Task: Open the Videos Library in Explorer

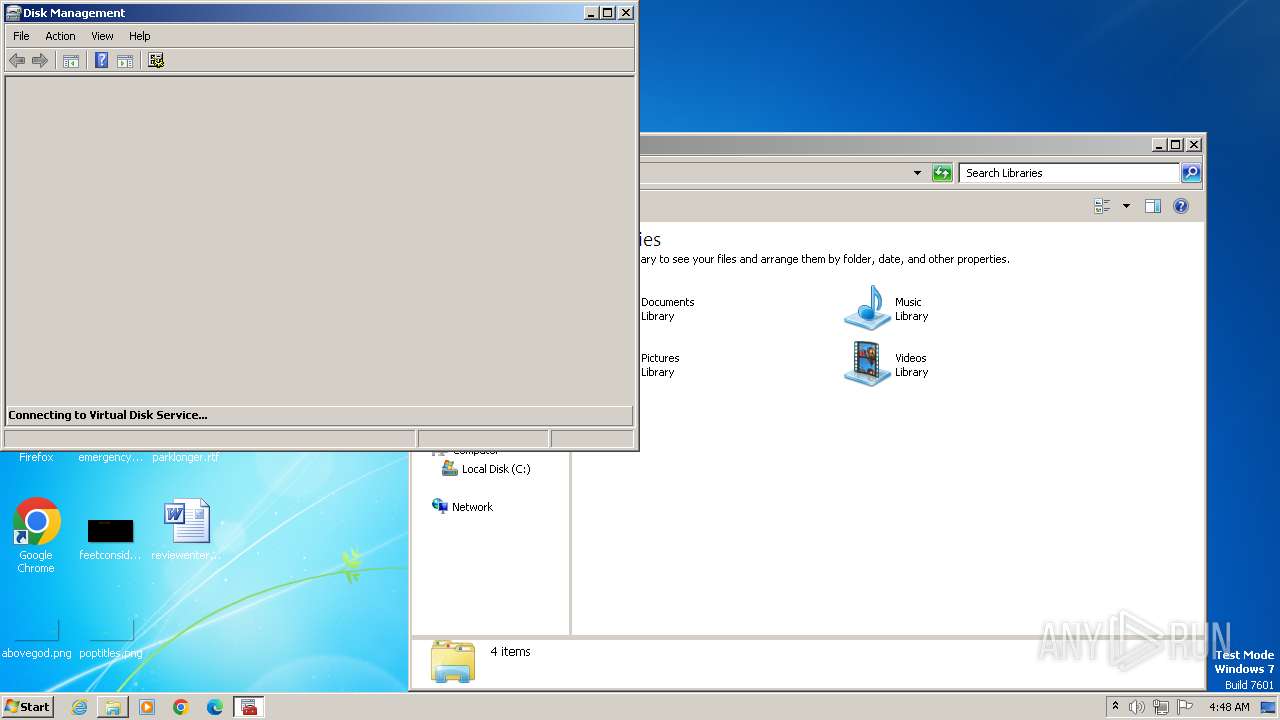Action: tap(886, 364)
